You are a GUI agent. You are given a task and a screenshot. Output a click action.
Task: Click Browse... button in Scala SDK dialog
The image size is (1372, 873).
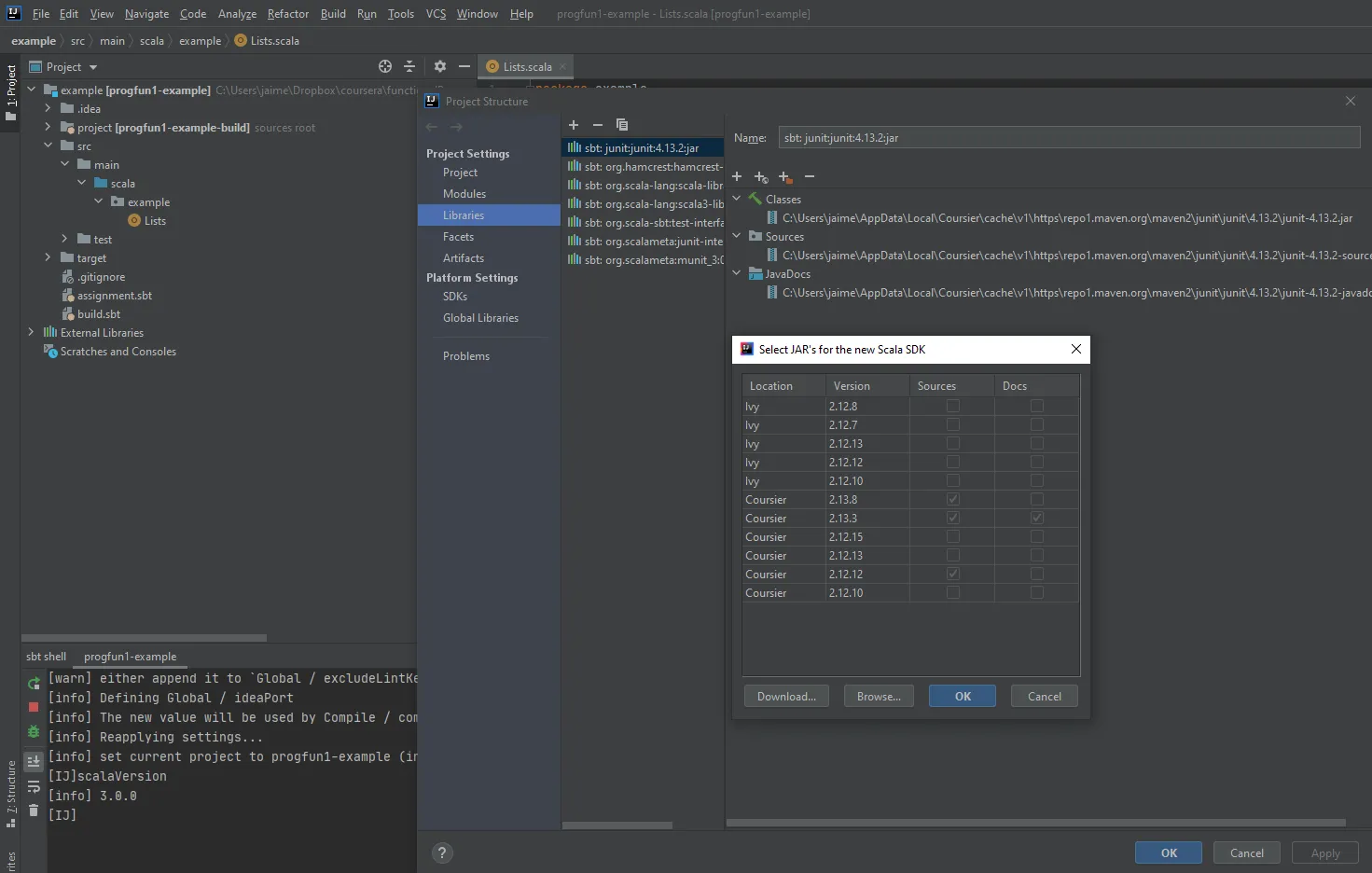click(878, 696)
